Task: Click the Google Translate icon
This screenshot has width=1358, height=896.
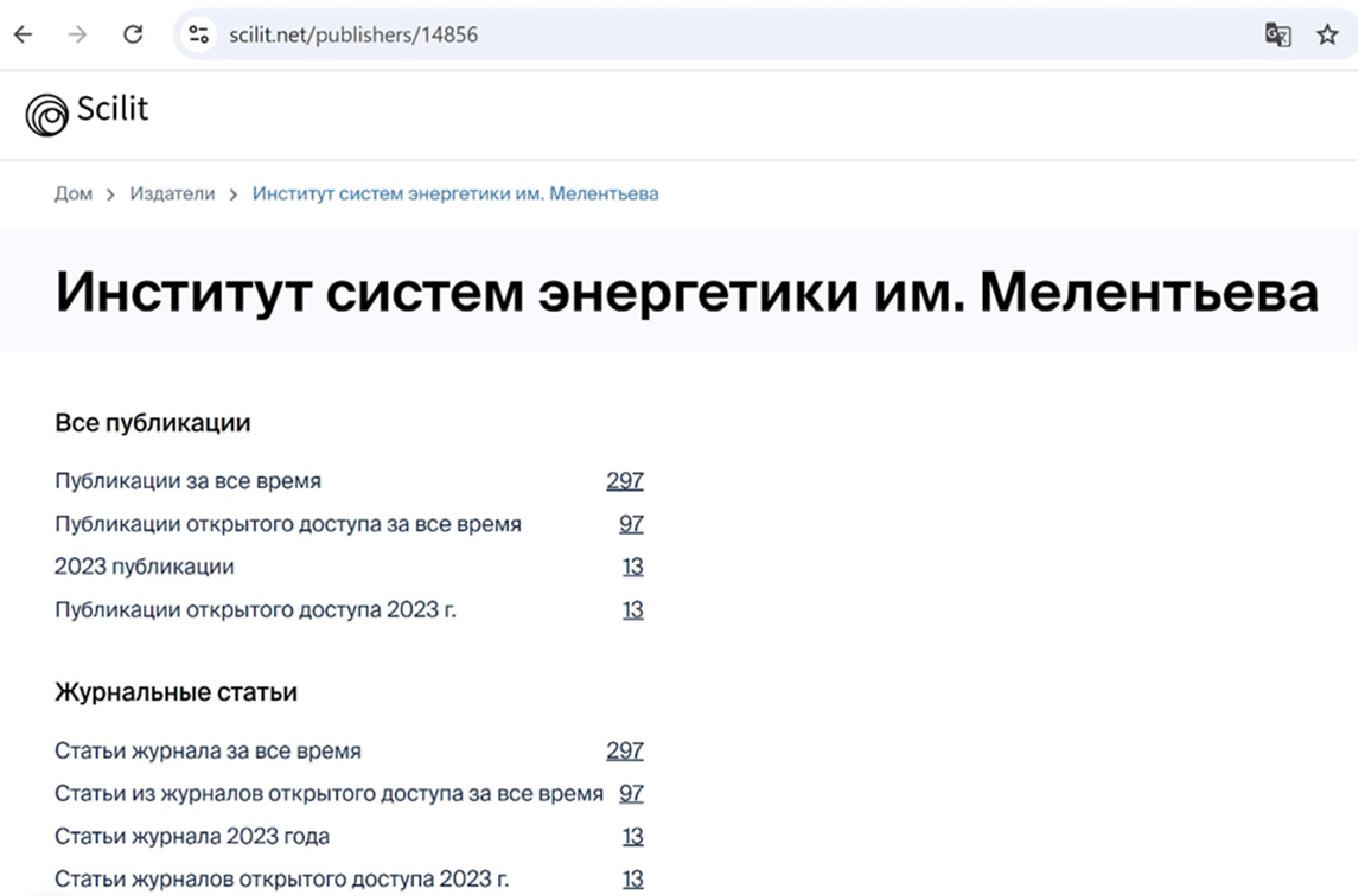Action: pyautogui.click(x=1277, y=35)
